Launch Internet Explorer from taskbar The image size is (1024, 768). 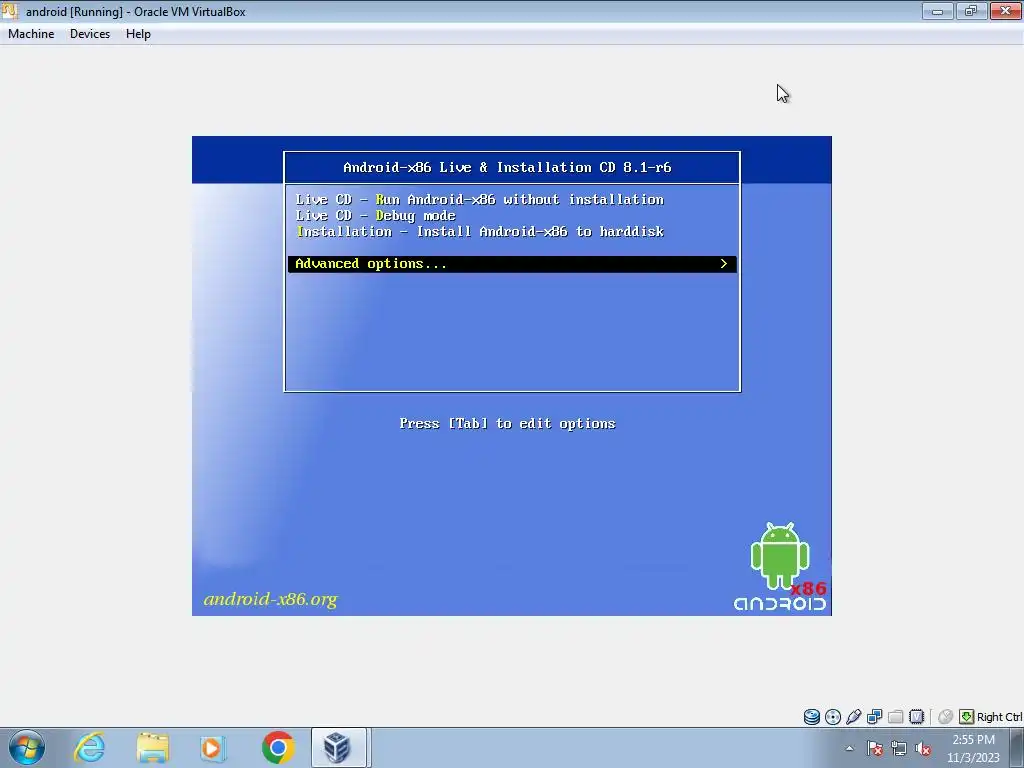[x=89, y=747]
